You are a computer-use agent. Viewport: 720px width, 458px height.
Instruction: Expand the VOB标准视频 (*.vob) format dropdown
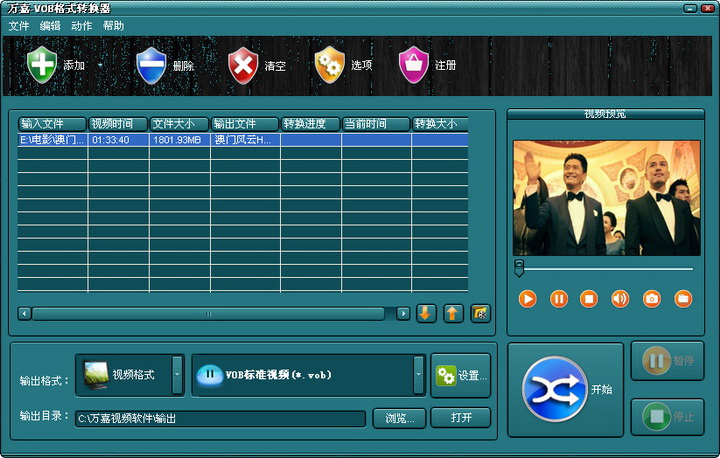click(x=418, y=375)
